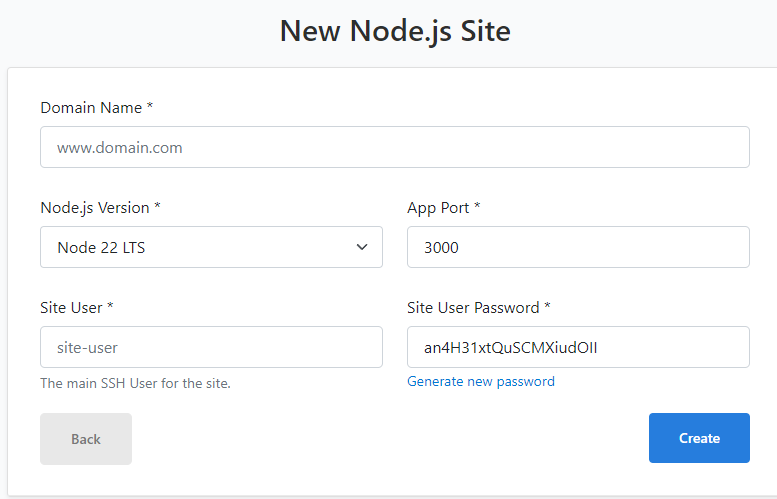Click the Generate new password link
This screenshot has width=777, height=499.
pos(481,382)
